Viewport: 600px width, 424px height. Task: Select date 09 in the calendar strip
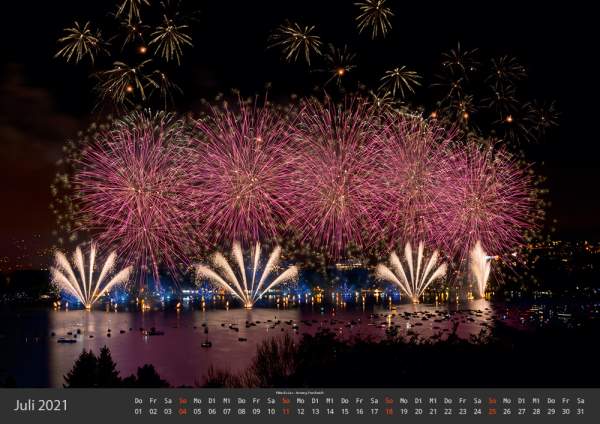click(x=256, y=412)
